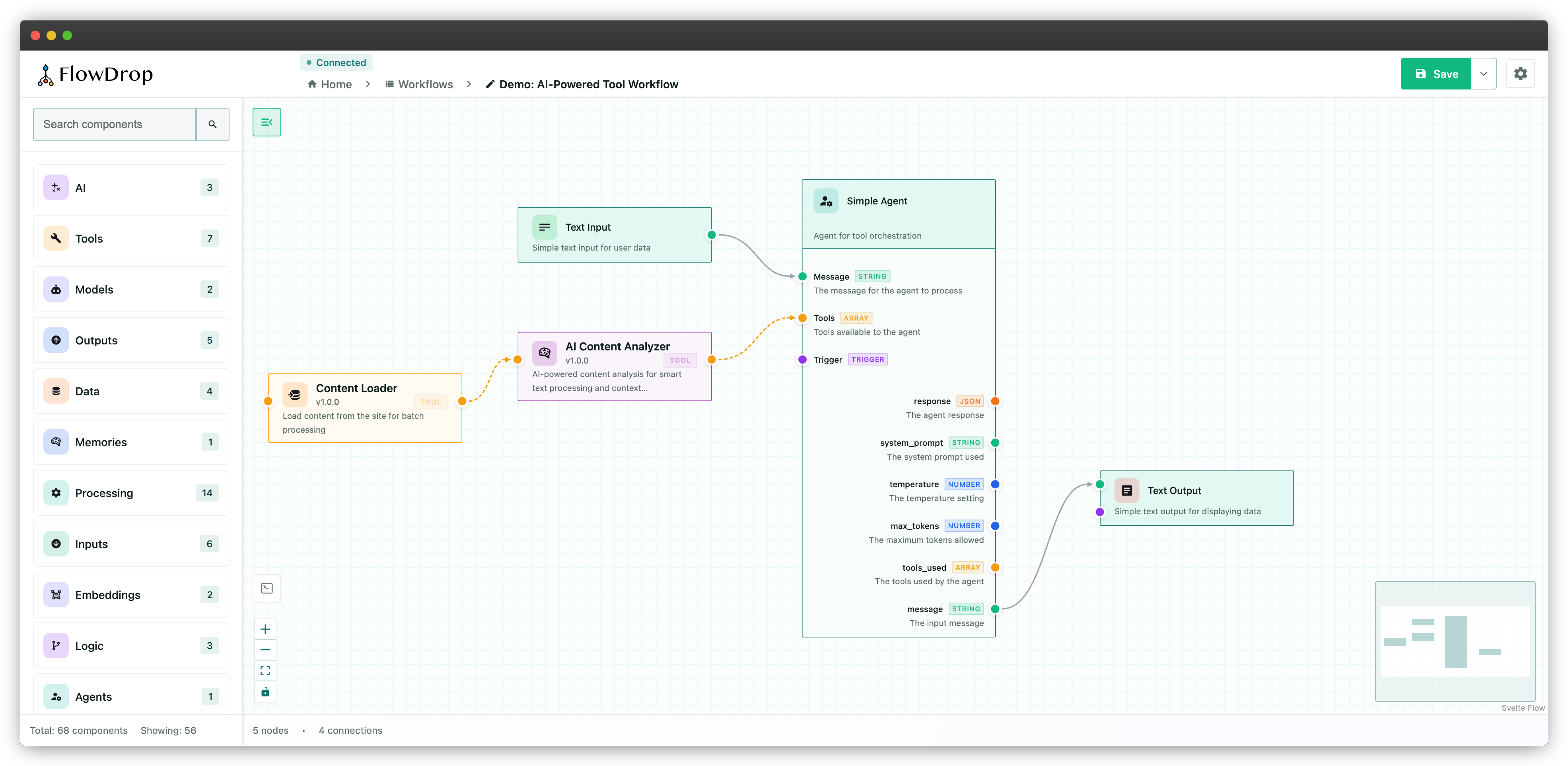Screen dimensions: 1568x766
Task: Expand the AI category
Action: tap(131, 187)
